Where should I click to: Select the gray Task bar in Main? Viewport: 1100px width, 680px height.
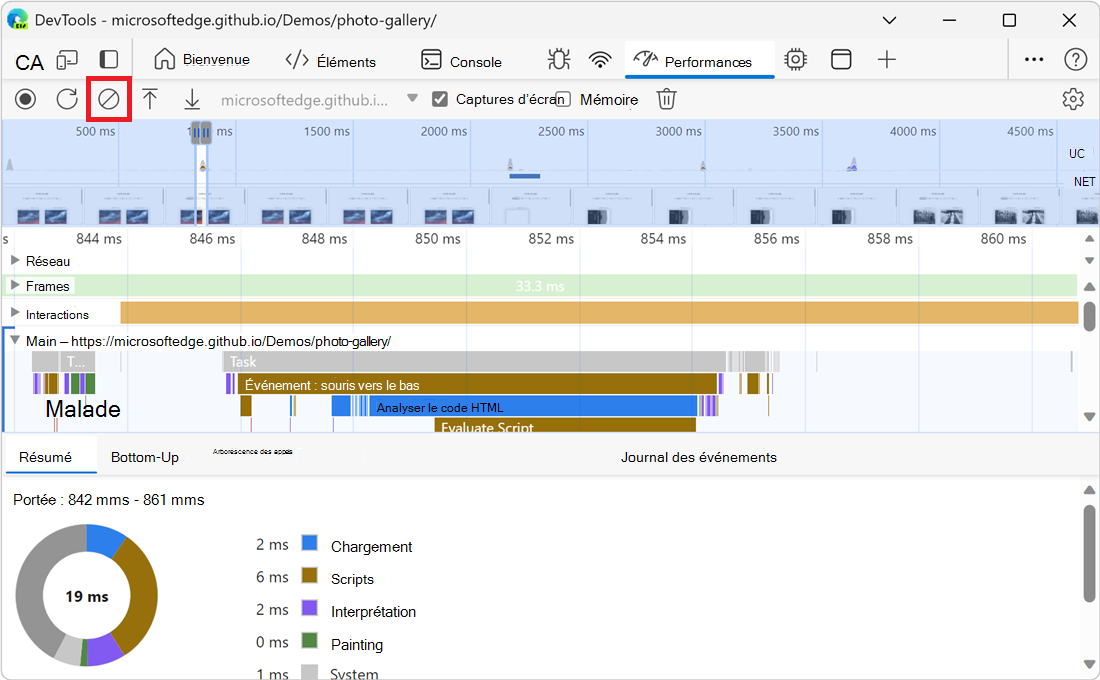click(474, 361)
